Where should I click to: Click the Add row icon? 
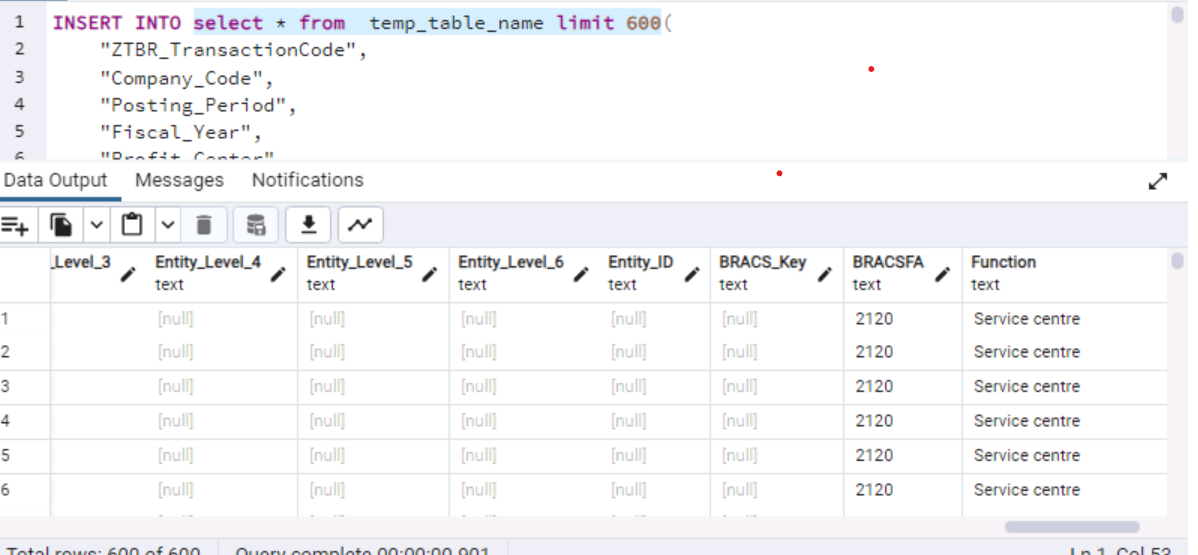click(15, 226)
